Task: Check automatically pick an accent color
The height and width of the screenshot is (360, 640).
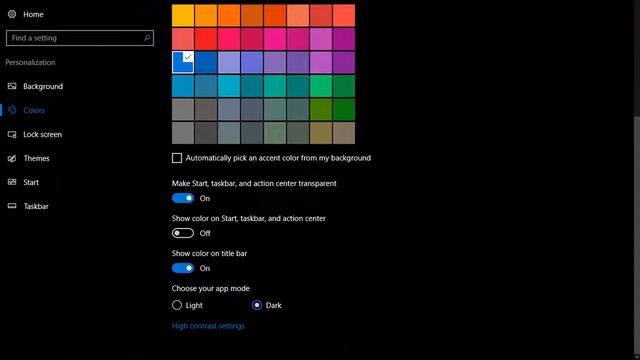Action: pyautogui.click(x=177, y=158)
